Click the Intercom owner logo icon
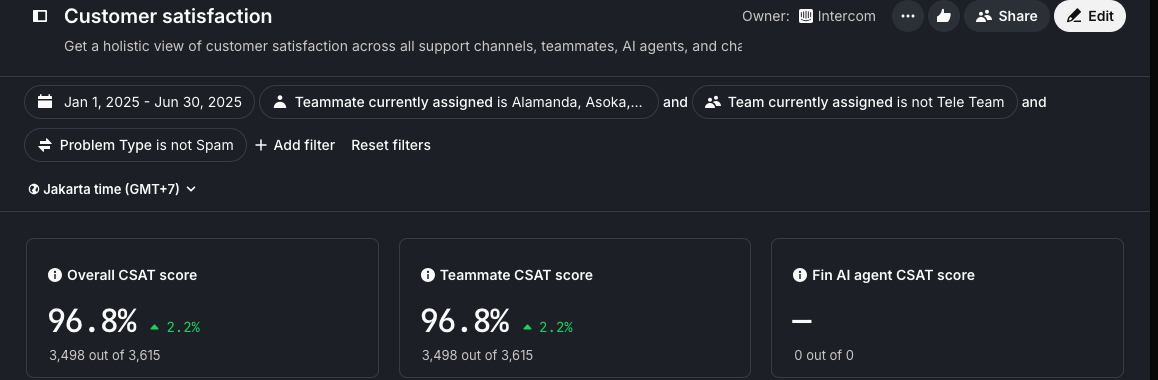 click(x=806, y=16)
